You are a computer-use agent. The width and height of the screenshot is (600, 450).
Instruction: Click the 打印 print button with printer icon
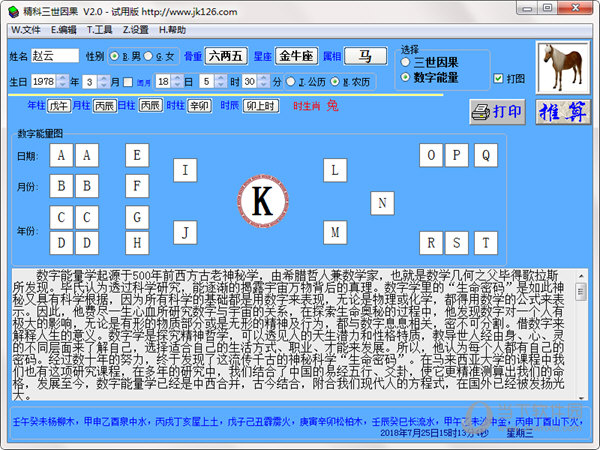(x=497, y=112)
